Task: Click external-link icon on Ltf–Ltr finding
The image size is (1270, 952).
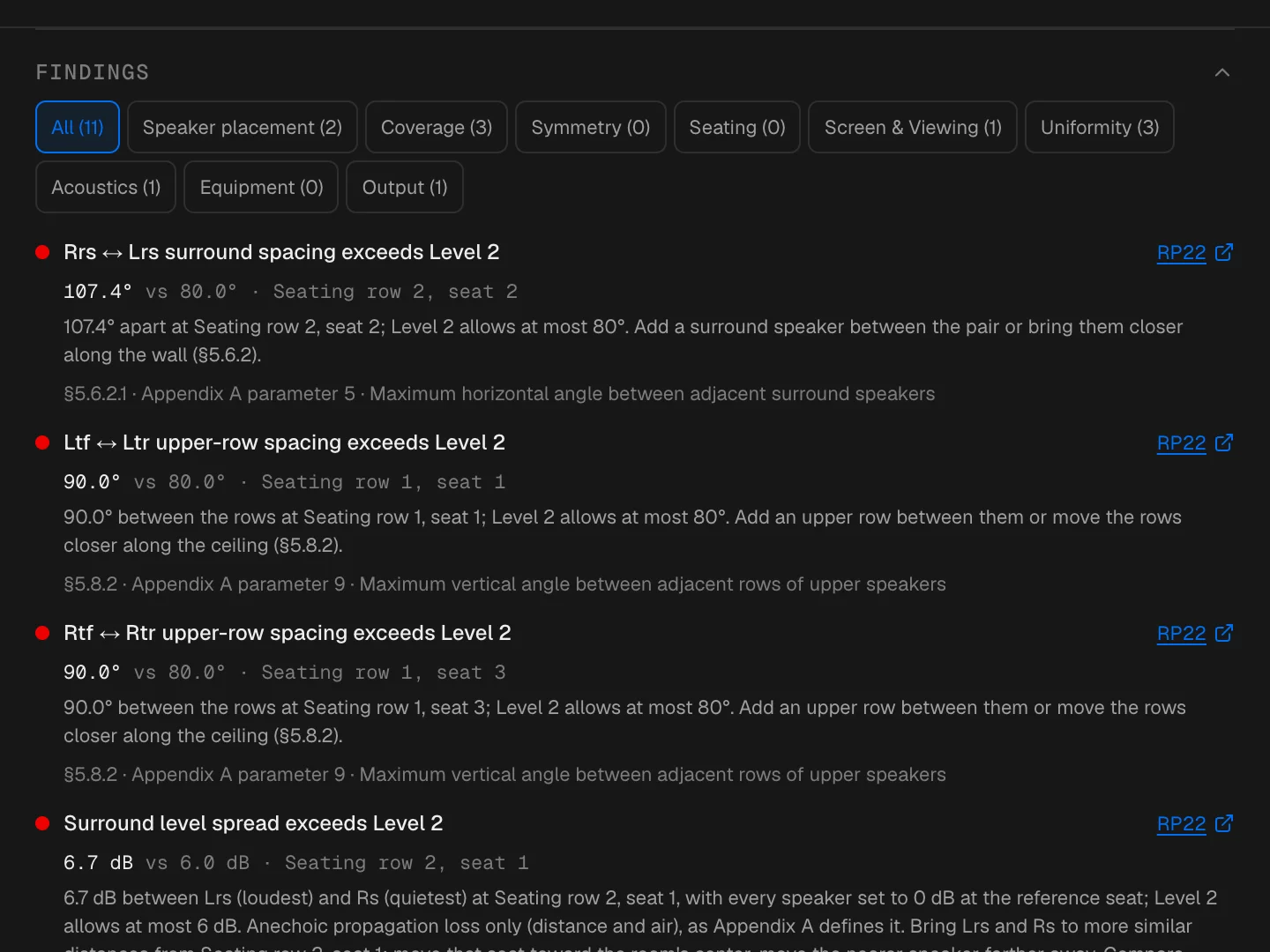Action: (x=1224, y=443)
